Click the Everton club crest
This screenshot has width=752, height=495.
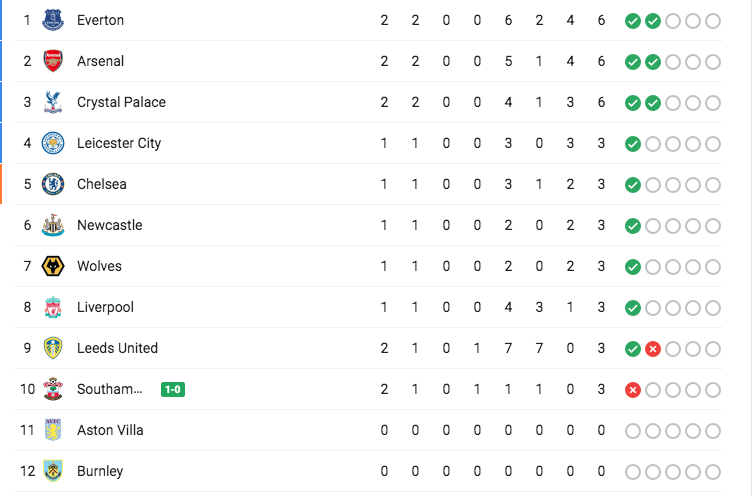point(53,20)
